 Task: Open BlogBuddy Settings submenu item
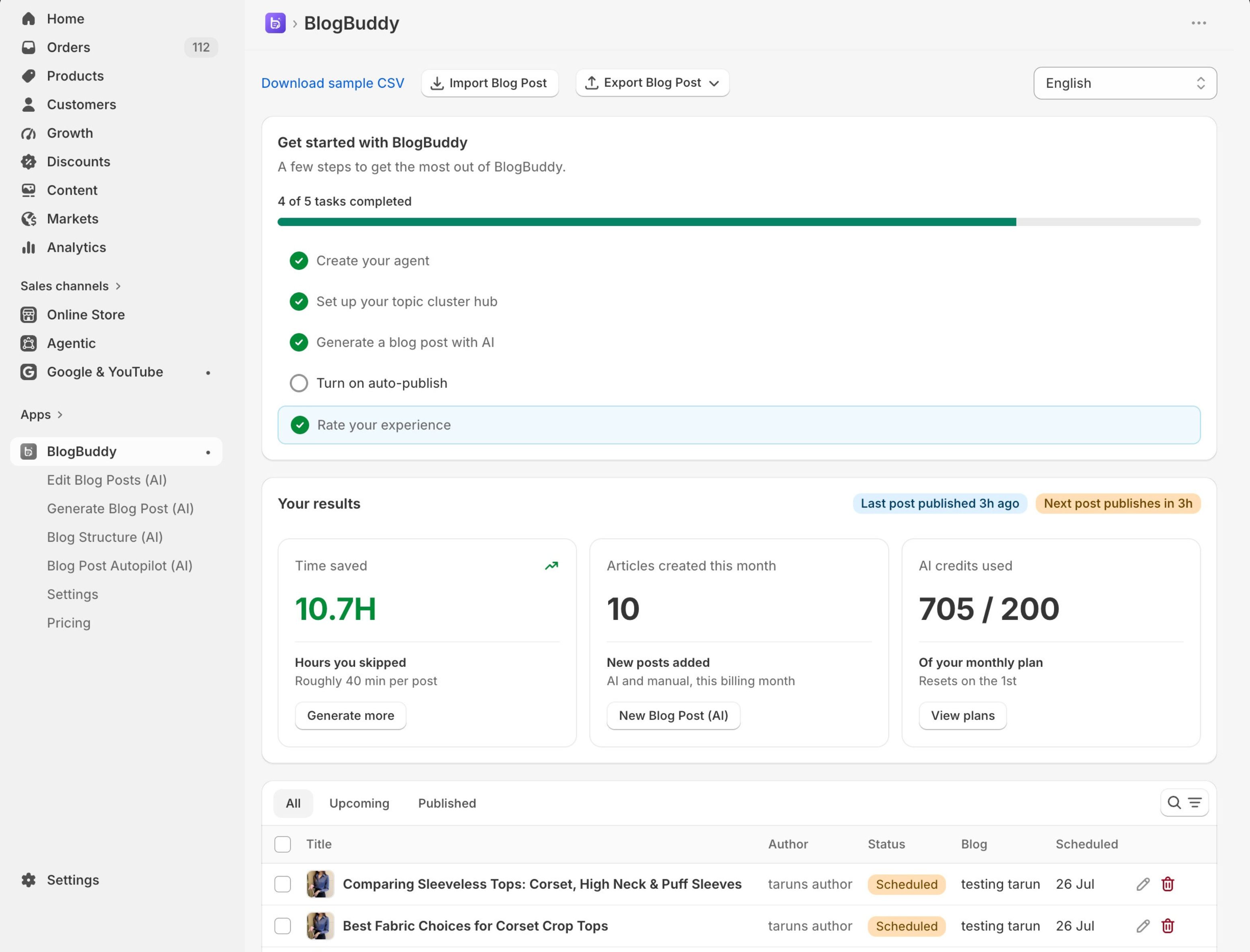pos(72,594)
